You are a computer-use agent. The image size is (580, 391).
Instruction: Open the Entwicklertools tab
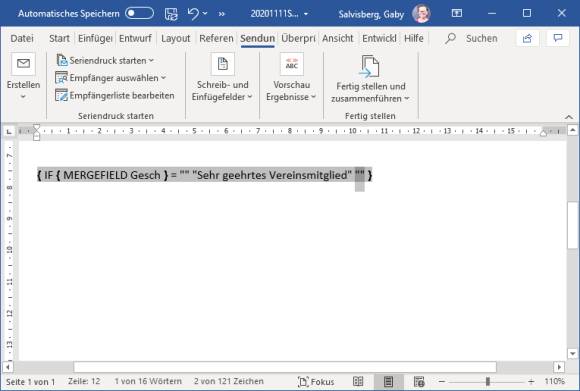pyautogui.click(x=379, y=38)
